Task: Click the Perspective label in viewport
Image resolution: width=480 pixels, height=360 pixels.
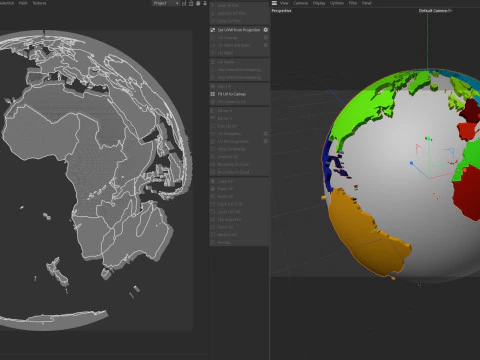Action: [281, 11]
